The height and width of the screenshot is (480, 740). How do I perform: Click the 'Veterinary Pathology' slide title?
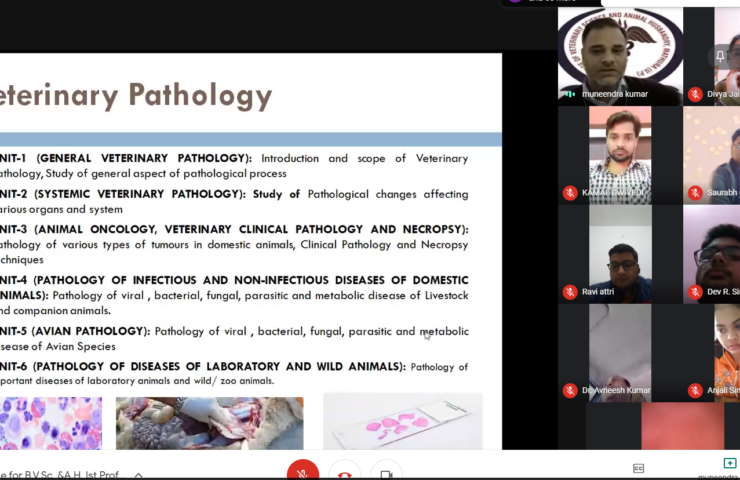tap(136, 96)
